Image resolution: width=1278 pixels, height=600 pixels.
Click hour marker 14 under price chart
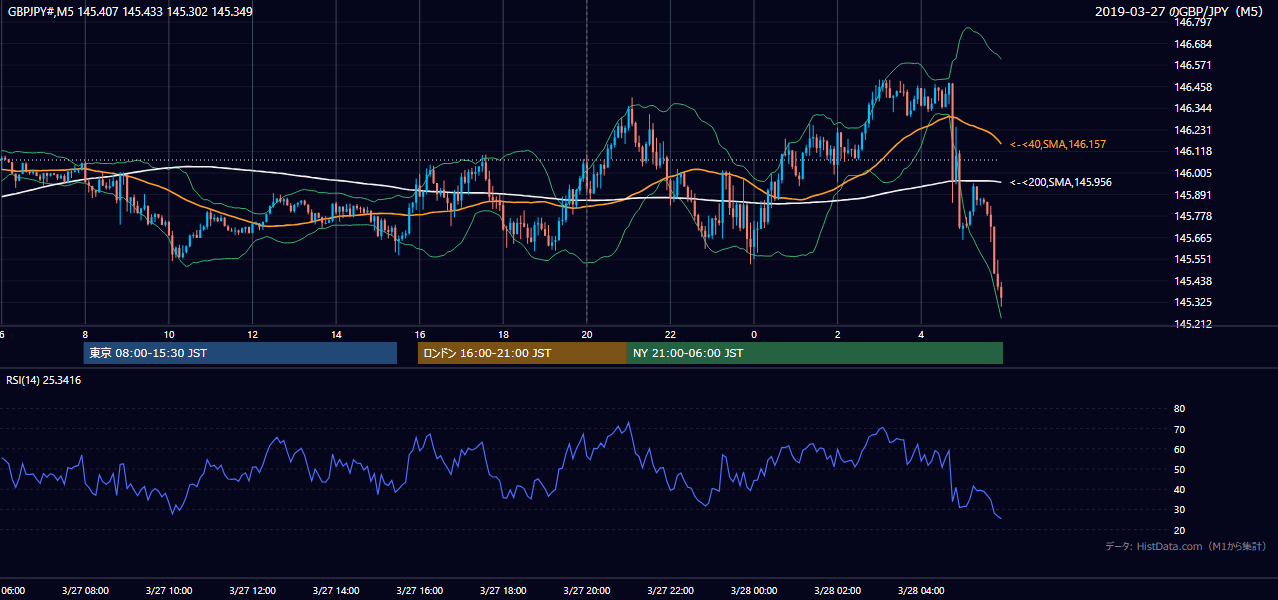click(x=337, y=334)
